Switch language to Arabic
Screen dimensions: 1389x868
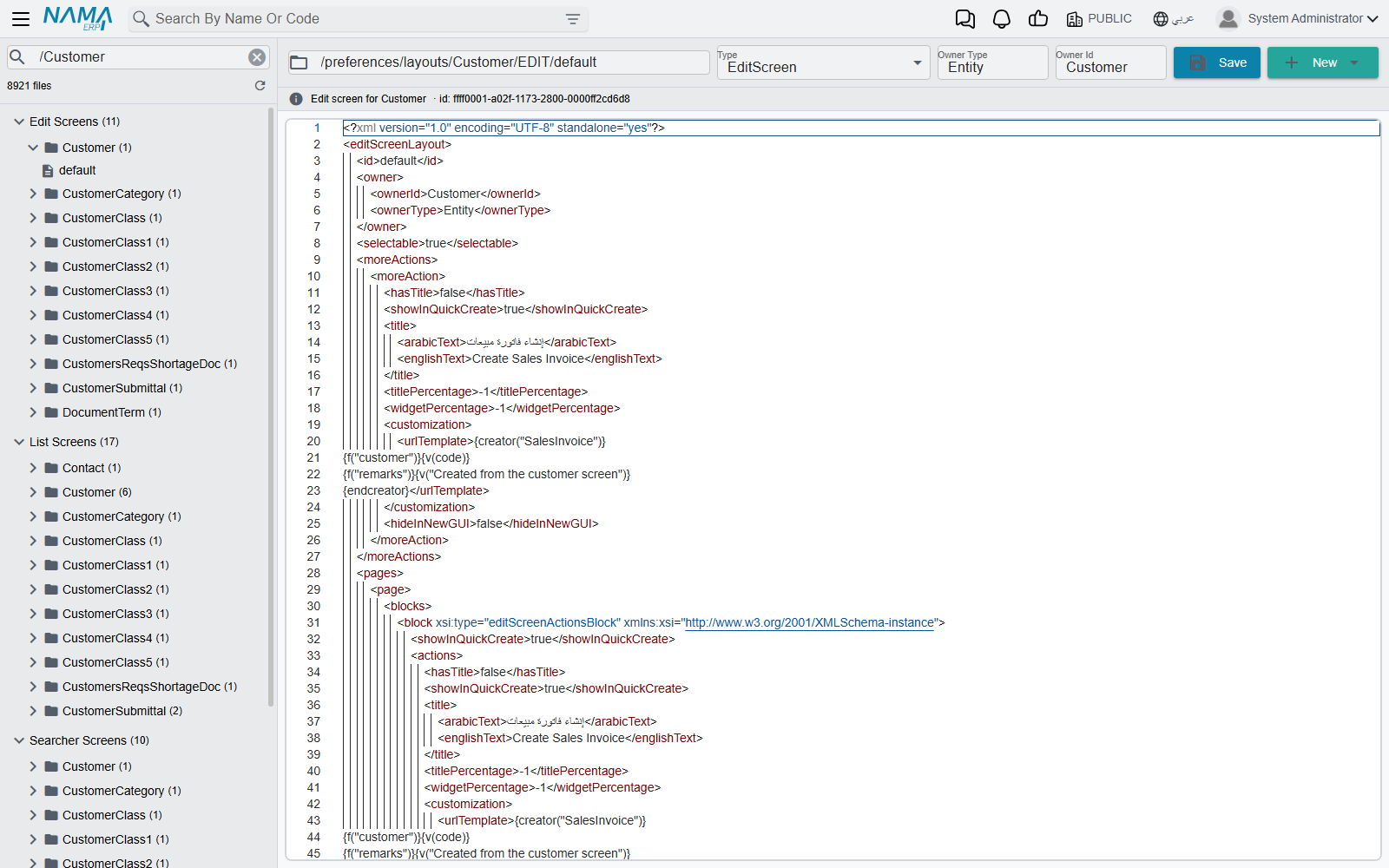click(1174, 19)
